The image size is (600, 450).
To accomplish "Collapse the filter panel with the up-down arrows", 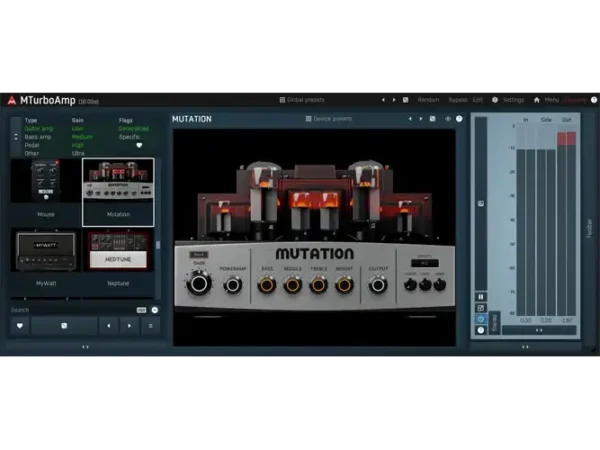I will (16, 137).
